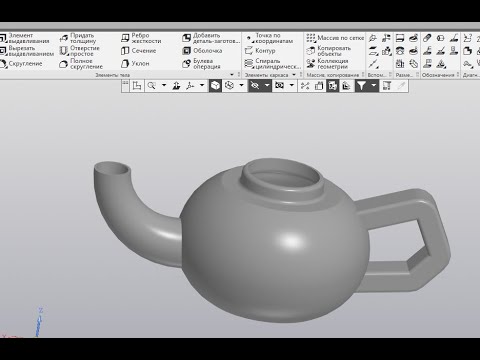Screen dimensions: 480x360
Task: Click the toolbar grip handle
Action: (x=125, y=86)
